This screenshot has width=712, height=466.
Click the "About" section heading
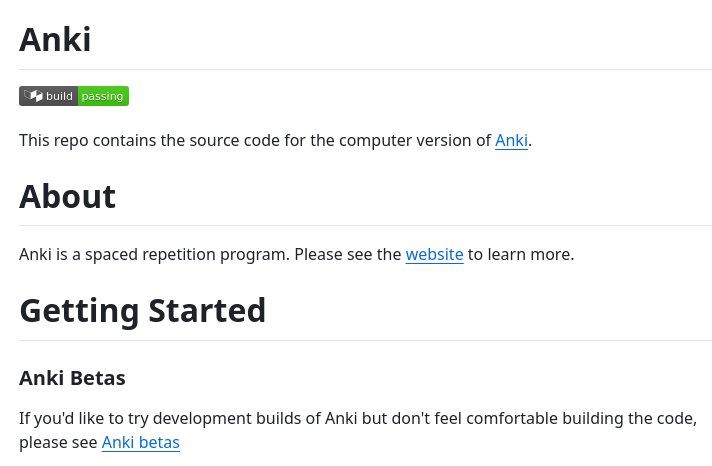click(x=67, y=196)
